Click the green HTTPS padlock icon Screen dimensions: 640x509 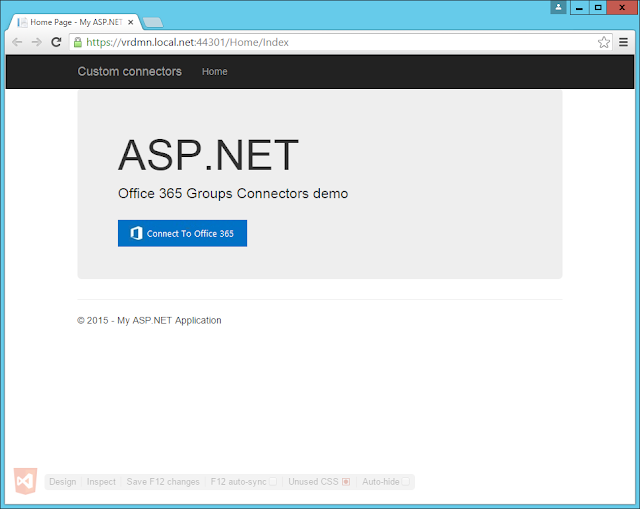coord(78,42)
